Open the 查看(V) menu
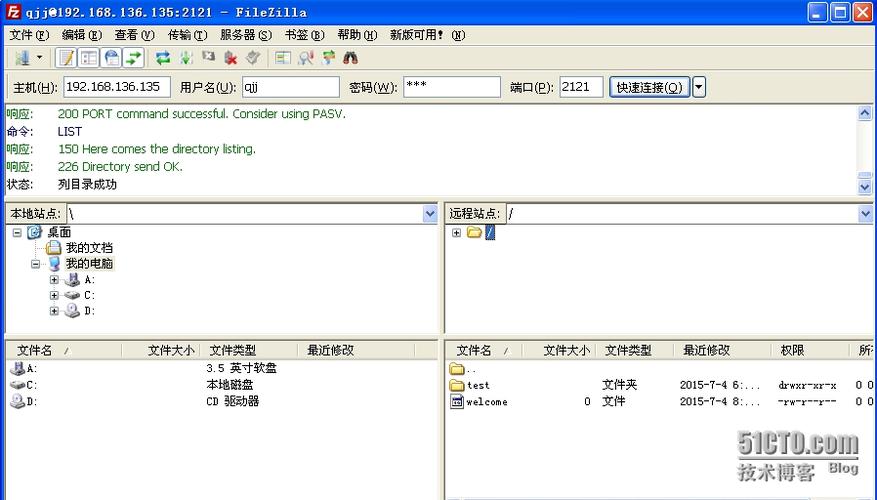 click(134, 35)
